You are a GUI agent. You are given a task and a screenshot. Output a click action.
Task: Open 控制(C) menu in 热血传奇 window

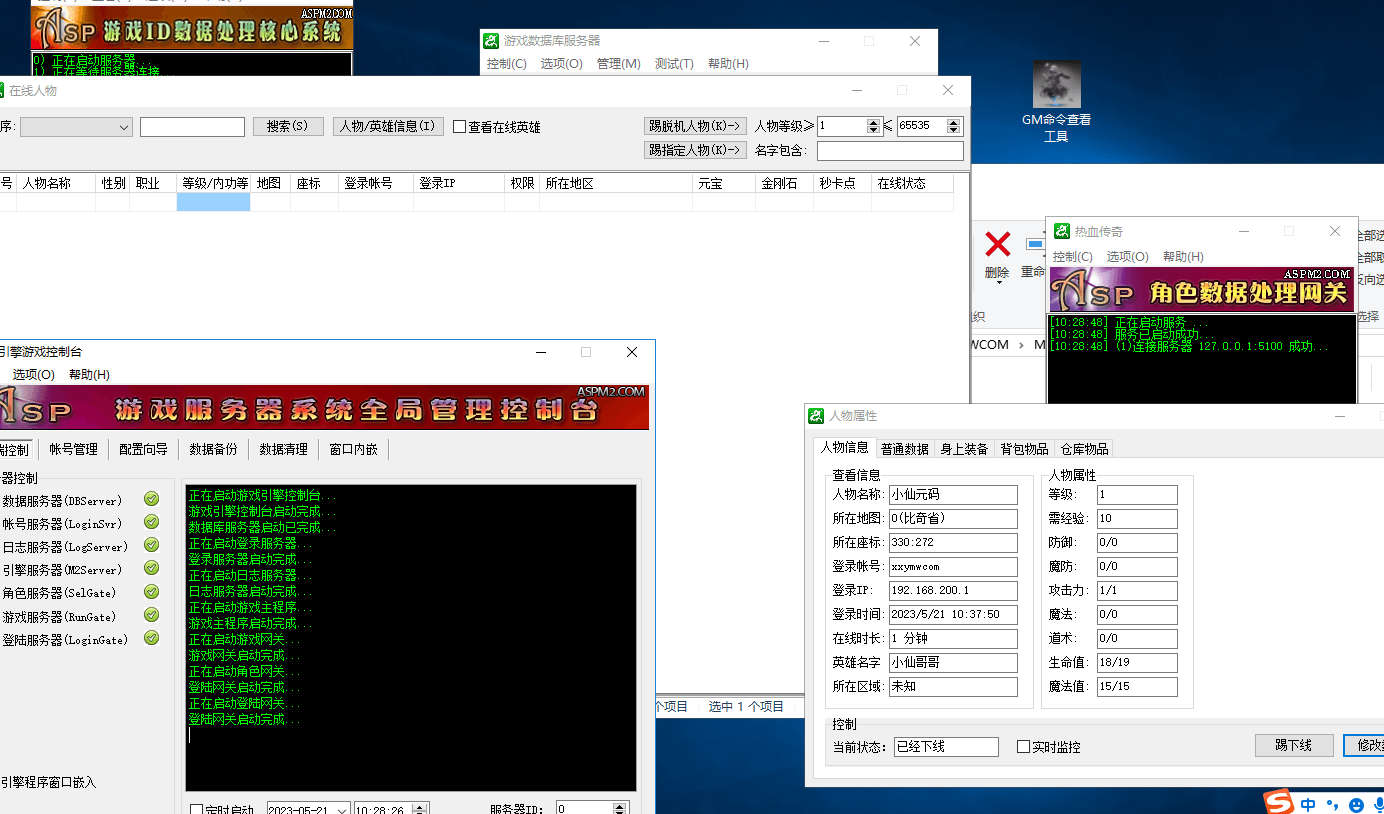1072,257
